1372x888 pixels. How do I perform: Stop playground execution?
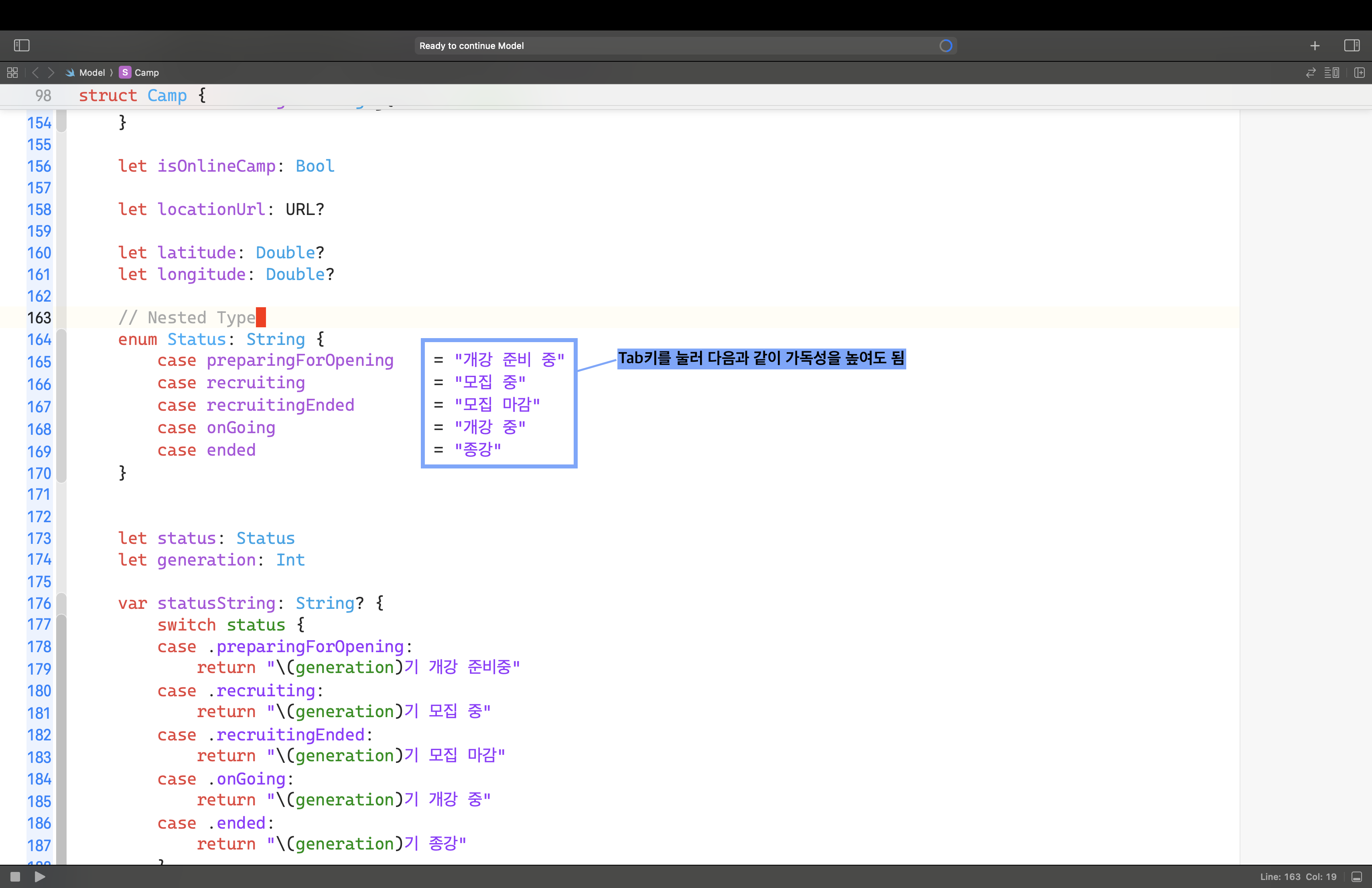(x=16, y=876)
